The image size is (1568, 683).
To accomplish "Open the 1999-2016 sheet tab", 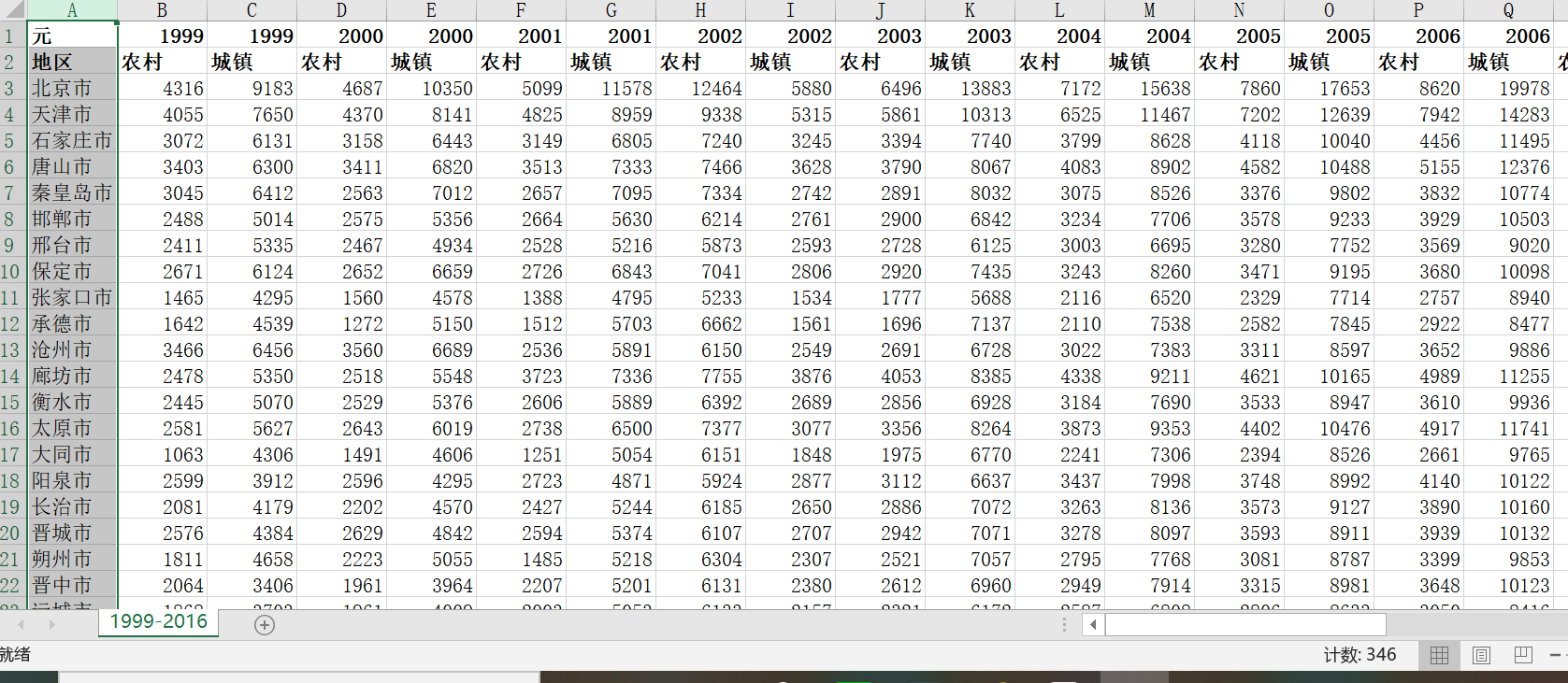I will (x=159, y=622).
